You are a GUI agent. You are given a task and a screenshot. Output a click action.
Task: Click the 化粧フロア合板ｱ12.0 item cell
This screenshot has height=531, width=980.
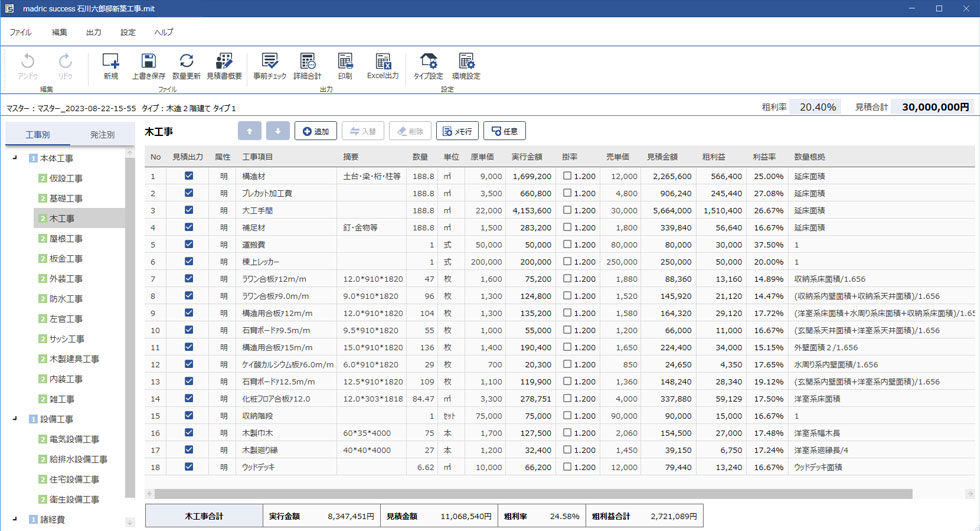point(287,399)
